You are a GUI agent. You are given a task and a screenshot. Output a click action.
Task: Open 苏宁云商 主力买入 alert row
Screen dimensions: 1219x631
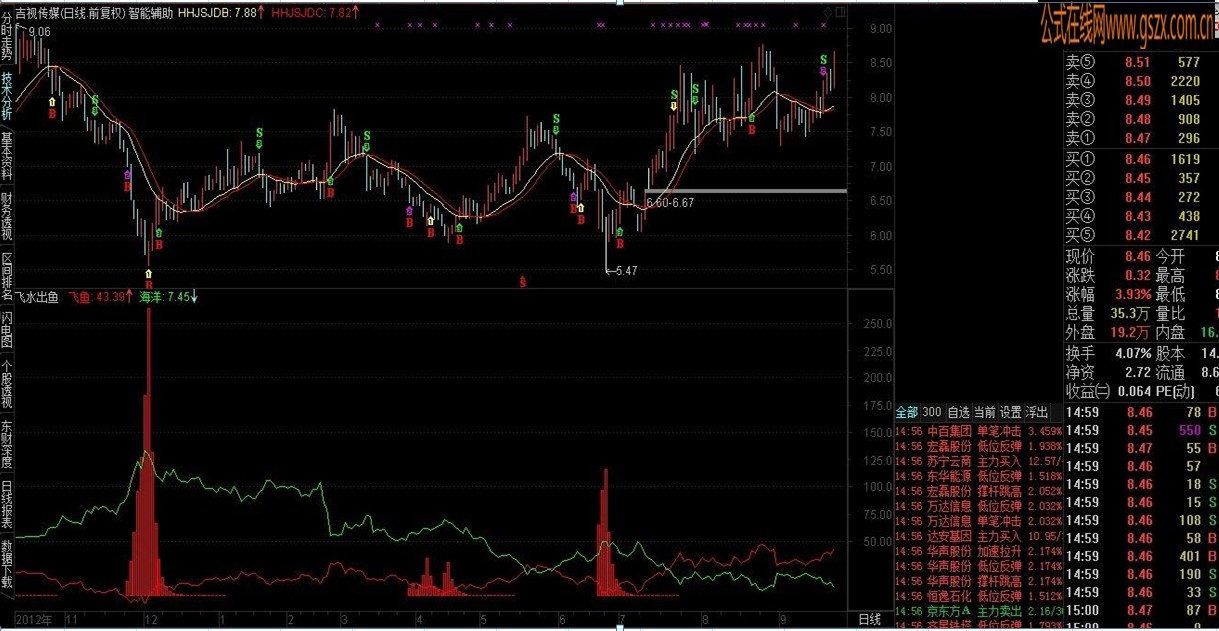coord(978,461)
